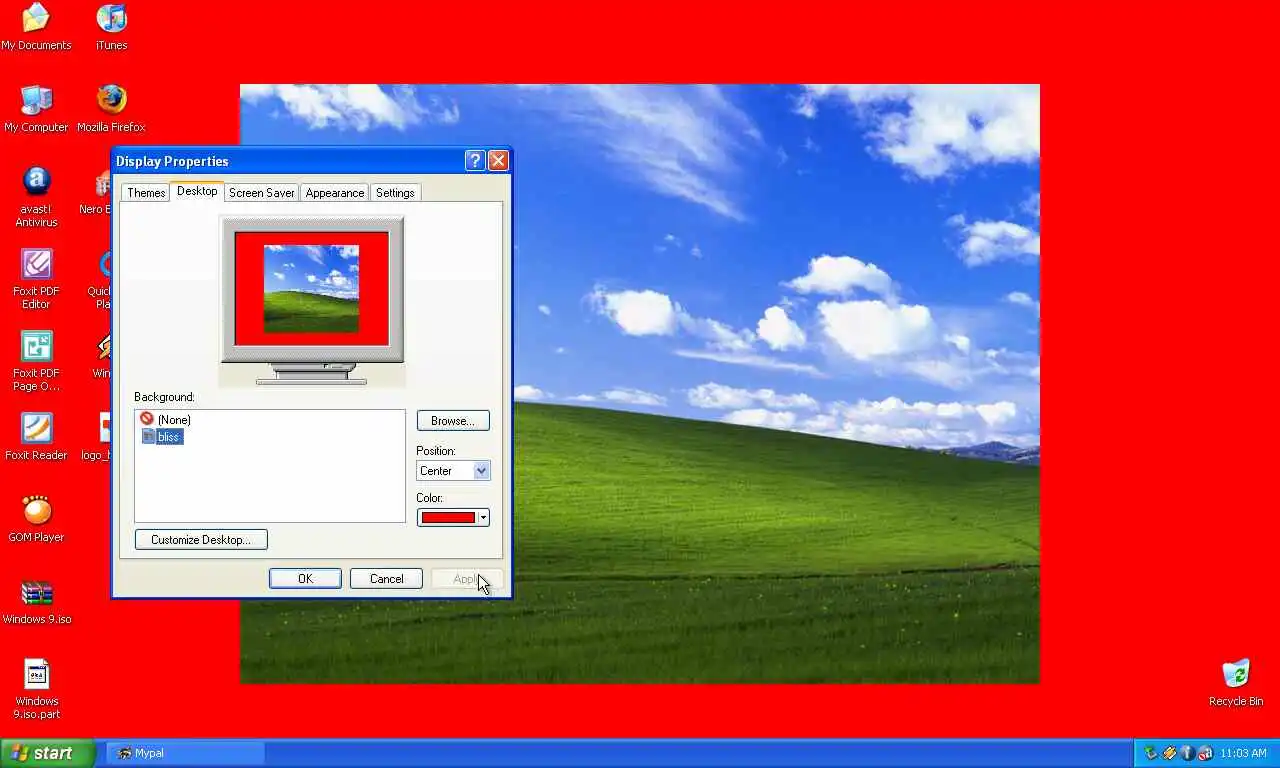This screenshot has height=768, width=1280.
Task: Select the avast! Antivirus desktop icon
Action: (x=36, y=197)
